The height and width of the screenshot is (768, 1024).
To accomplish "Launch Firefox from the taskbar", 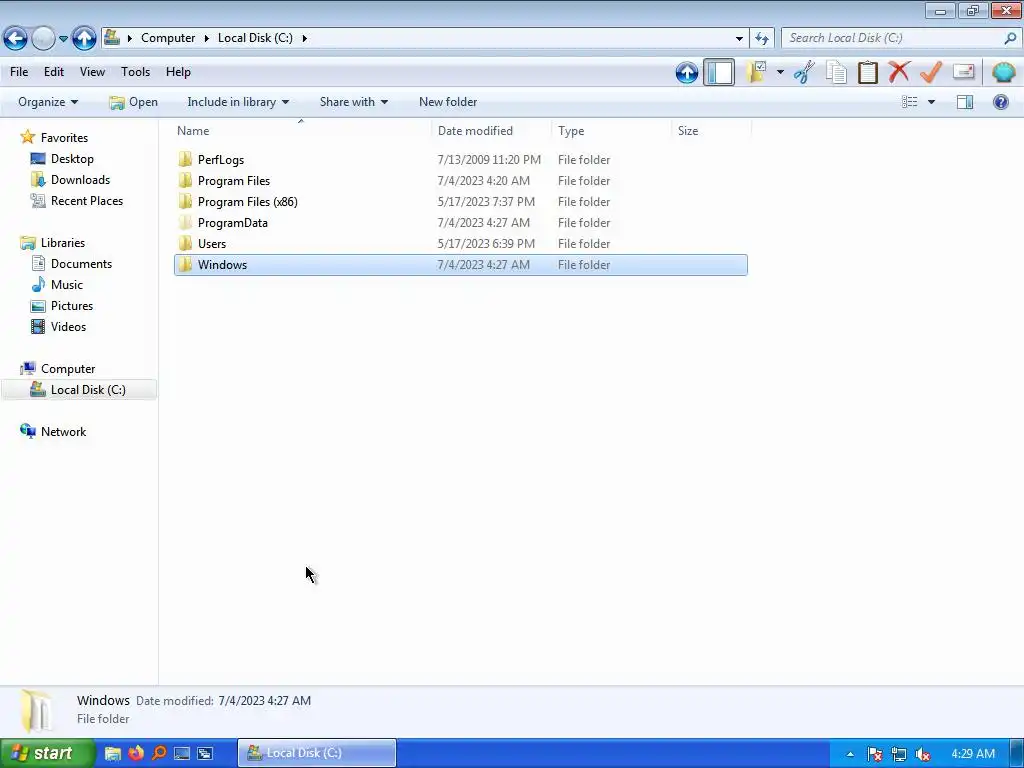I will 136,753.
